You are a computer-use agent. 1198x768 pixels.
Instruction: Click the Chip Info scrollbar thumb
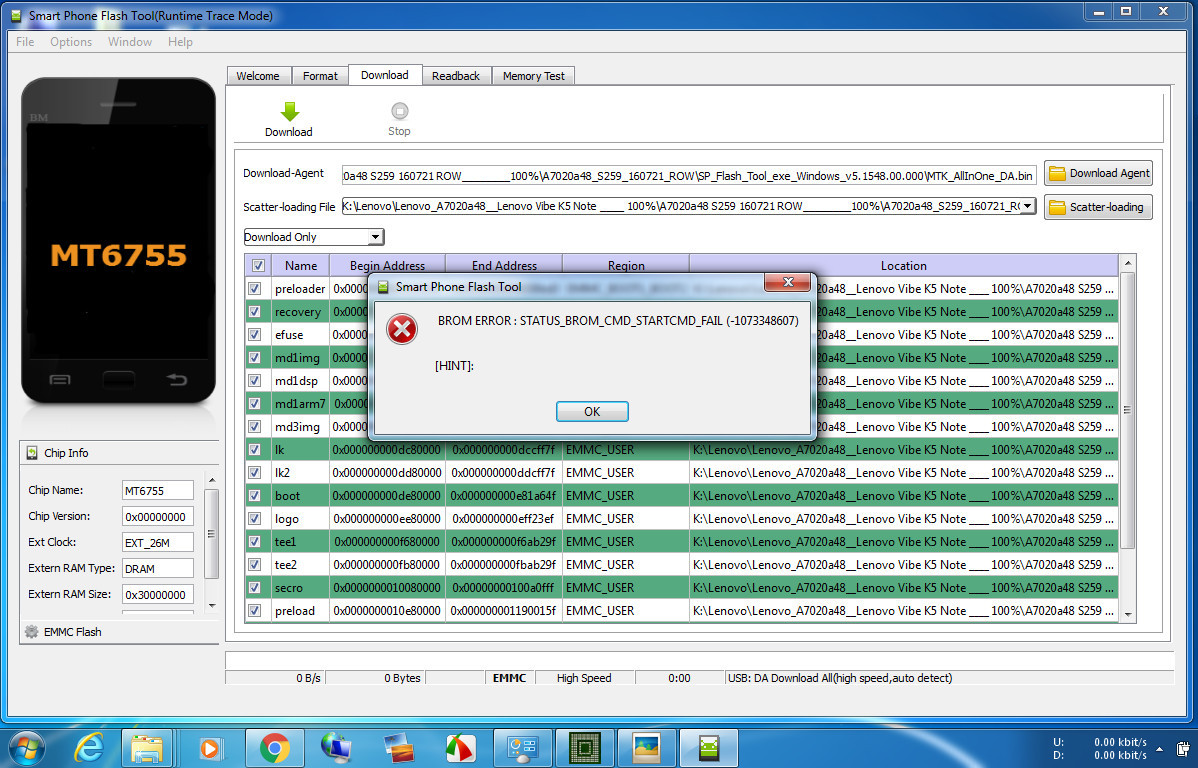point(212,533)
